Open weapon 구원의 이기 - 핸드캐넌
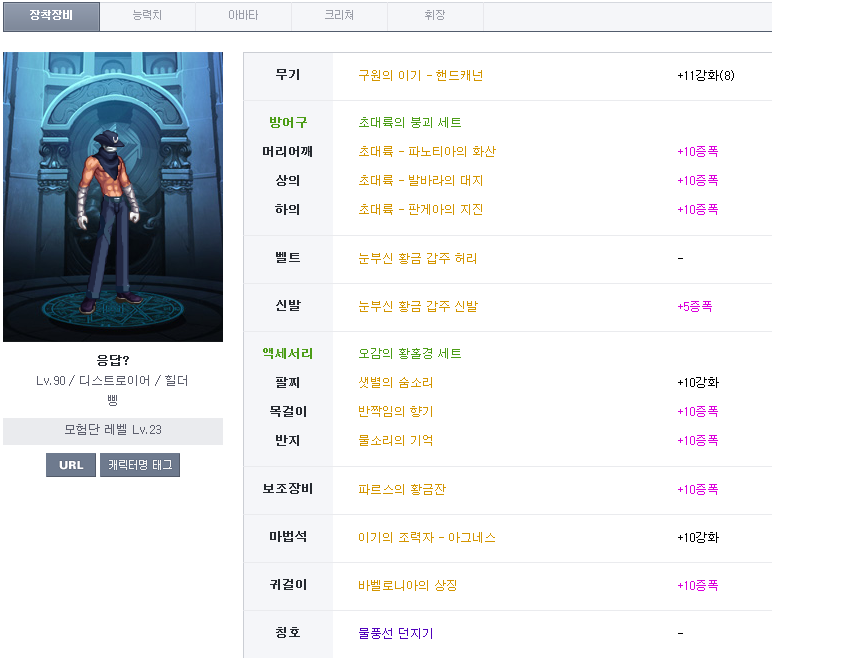The image size is (864, 658). [420, 75]
